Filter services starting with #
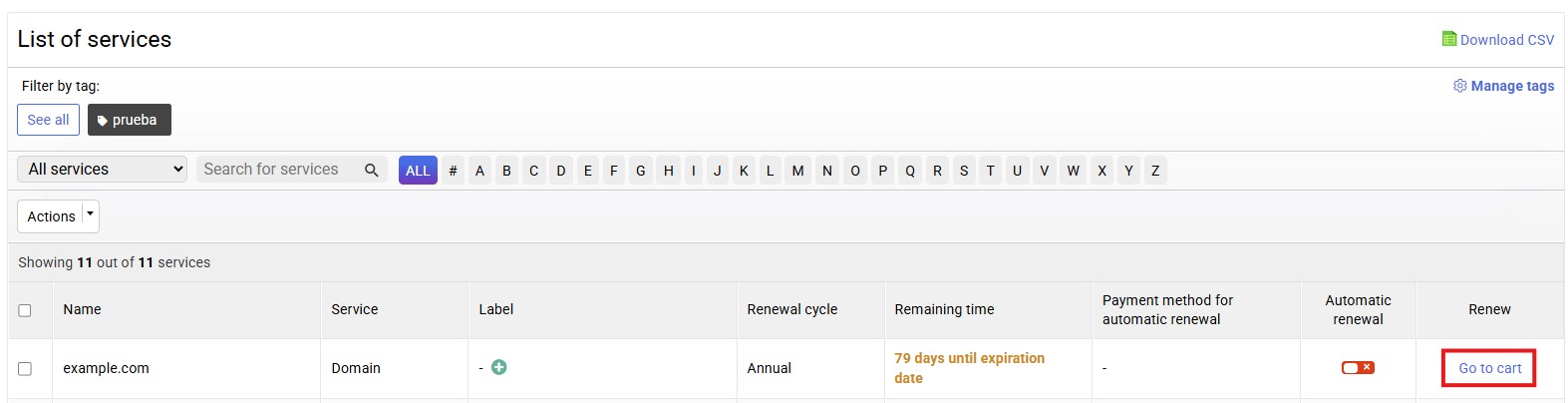This screenshot has height=403, width=1568. (x=453, y=171)
